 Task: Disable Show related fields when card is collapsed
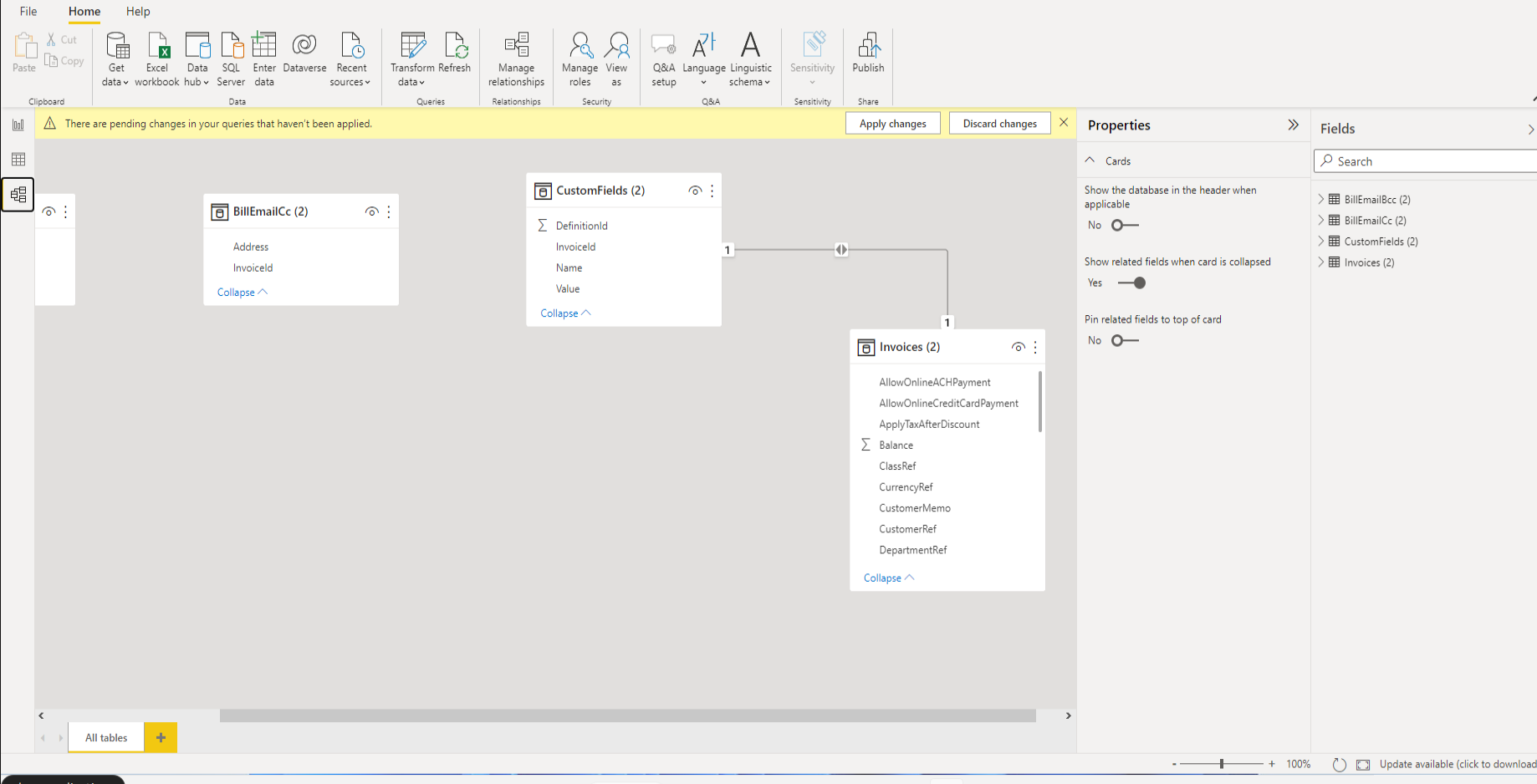coord(1132,283)
